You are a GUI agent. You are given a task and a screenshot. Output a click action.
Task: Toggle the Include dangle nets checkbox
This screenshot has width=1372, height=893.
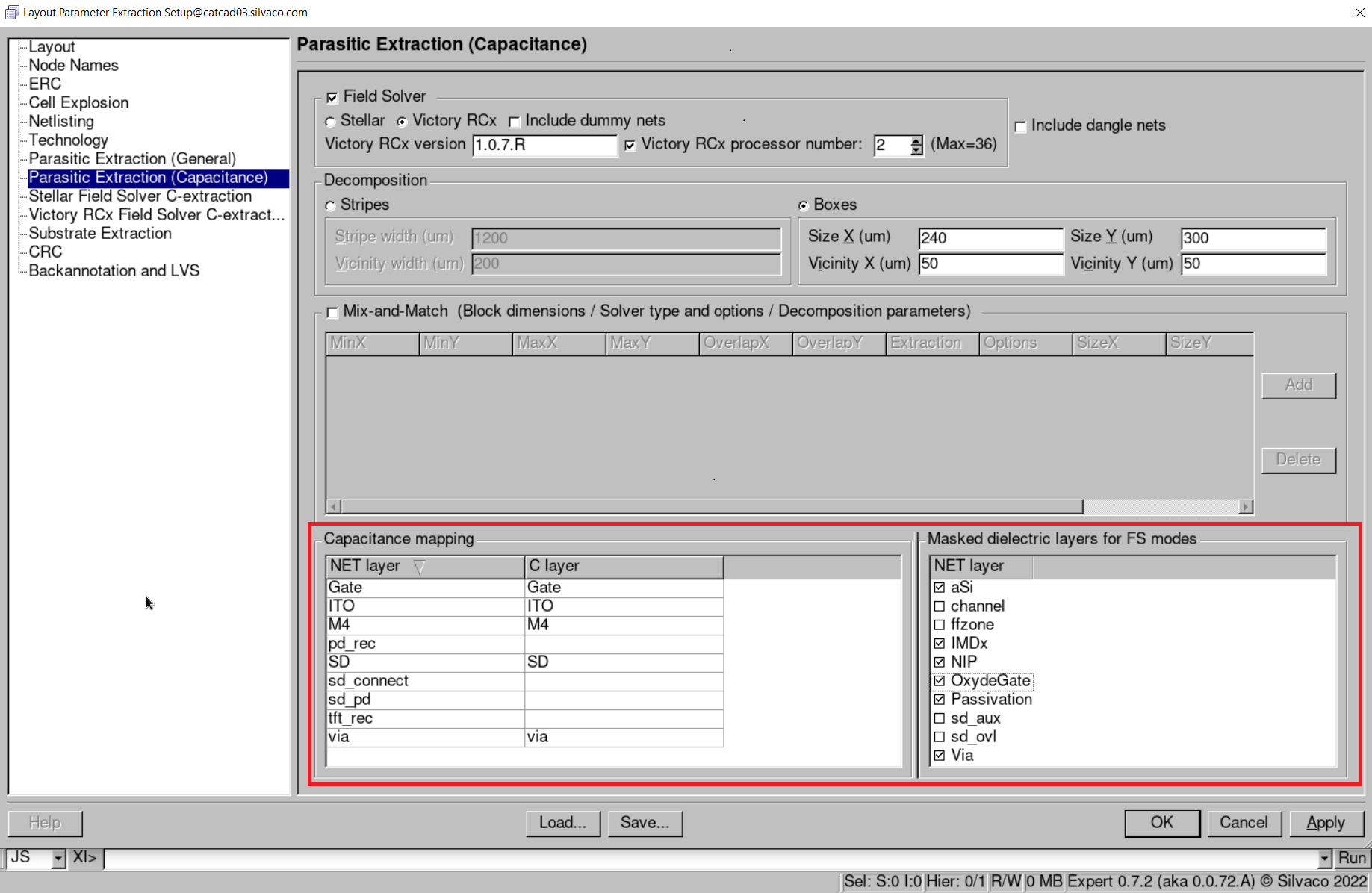(1020, 126)
